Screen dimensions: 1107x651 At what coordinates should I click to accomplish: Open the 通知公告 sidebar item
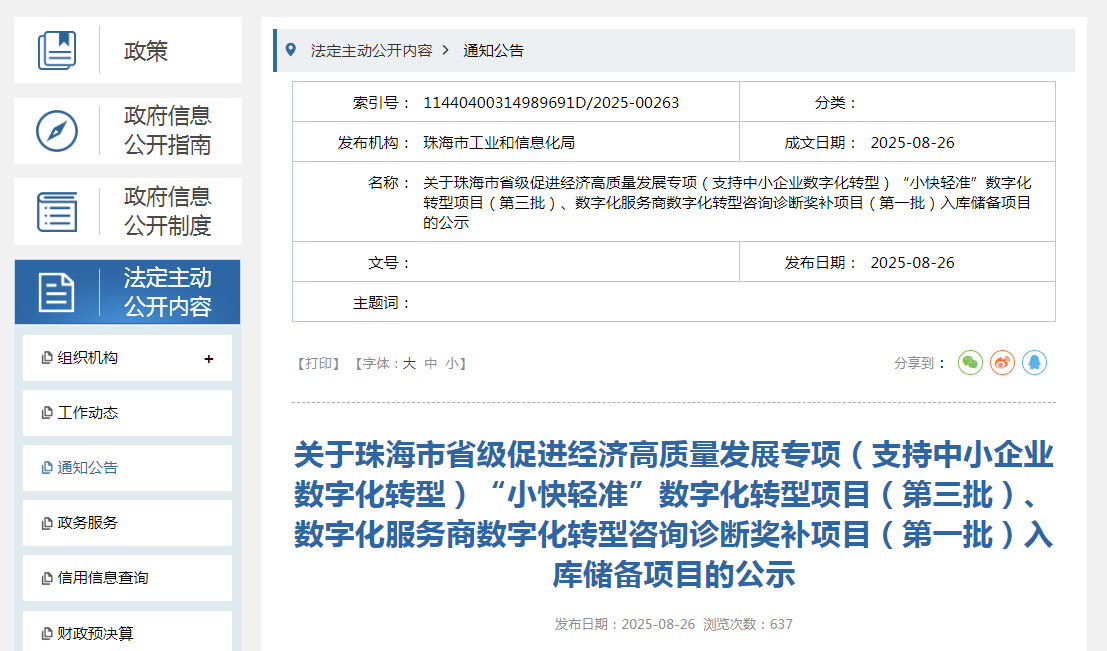pos(88,468)
